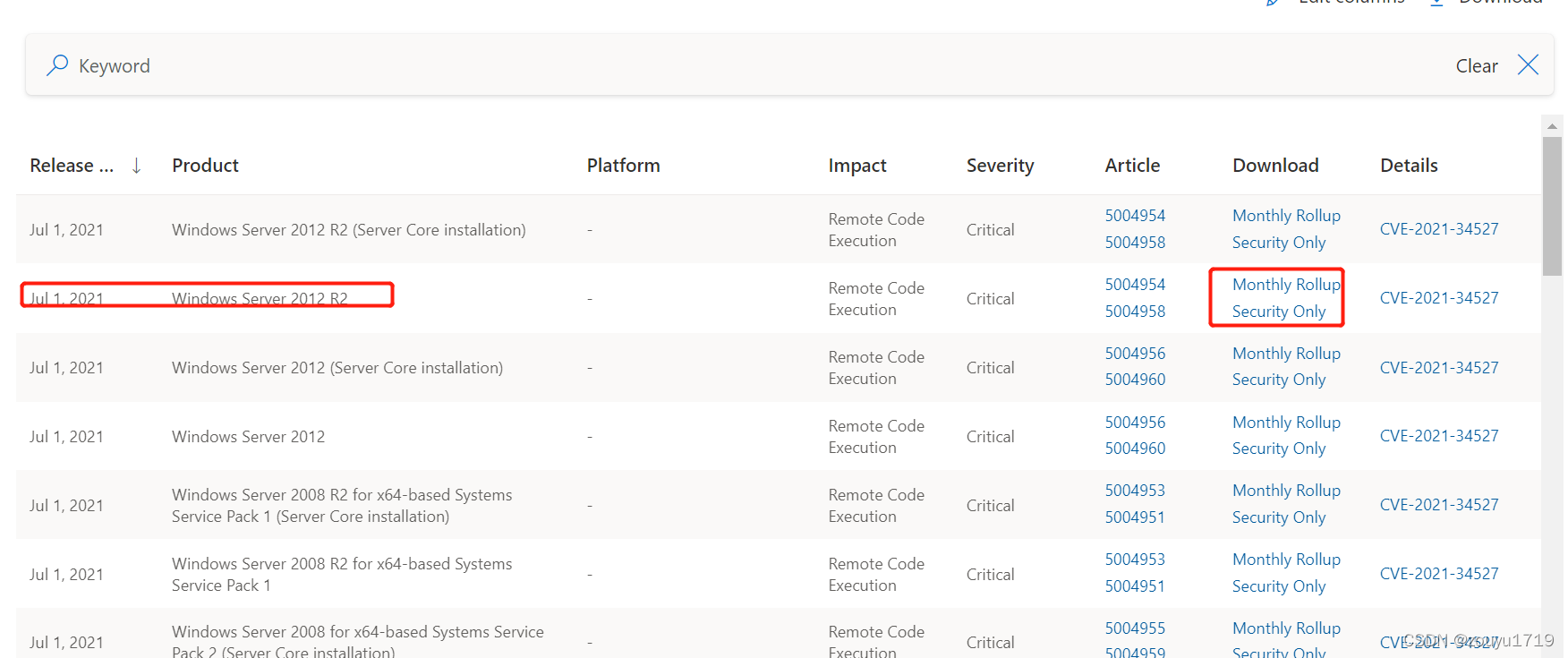Download Security Only in Windows Server 2012 row
This screenshot has height=658, width=1568.
[x=1279, y=449]
